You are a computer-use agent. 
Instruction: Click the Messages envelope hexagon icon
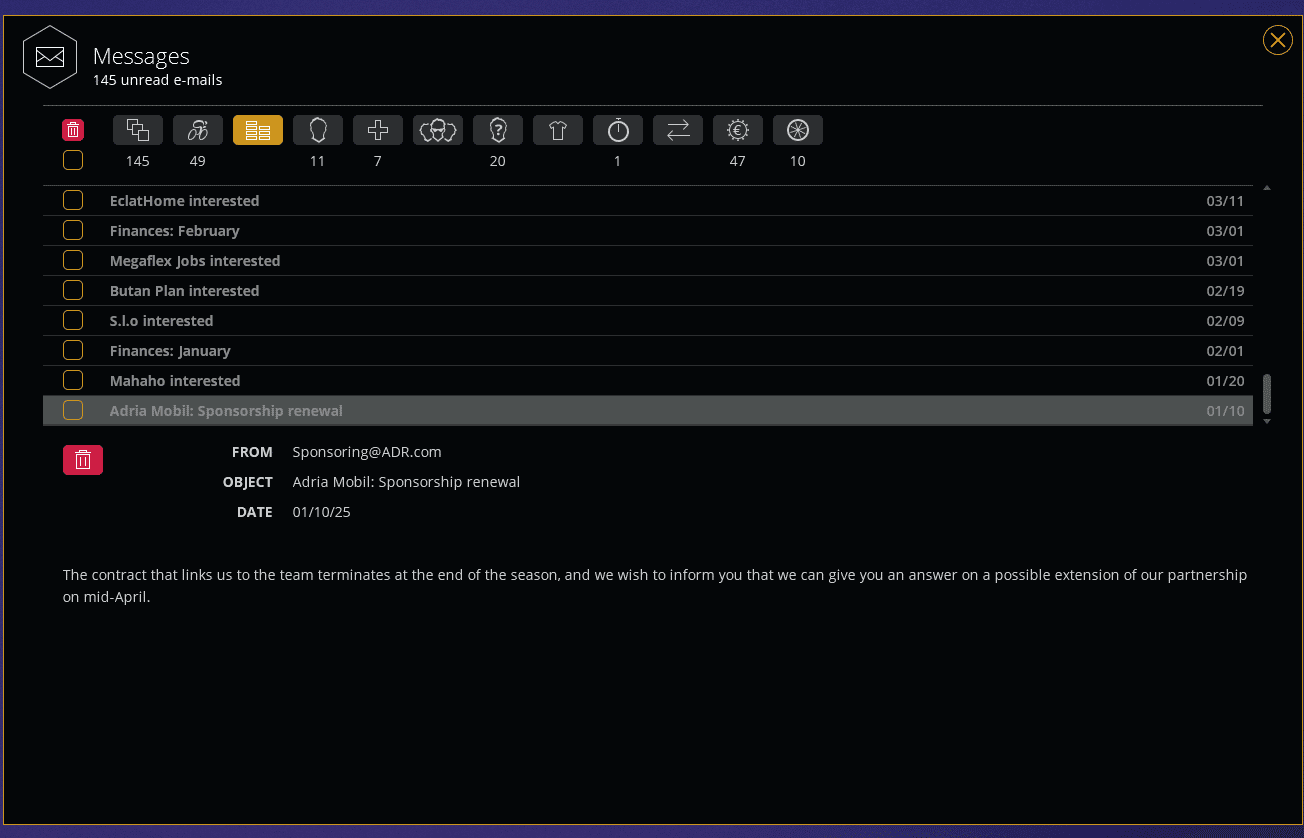pos(50,57)
